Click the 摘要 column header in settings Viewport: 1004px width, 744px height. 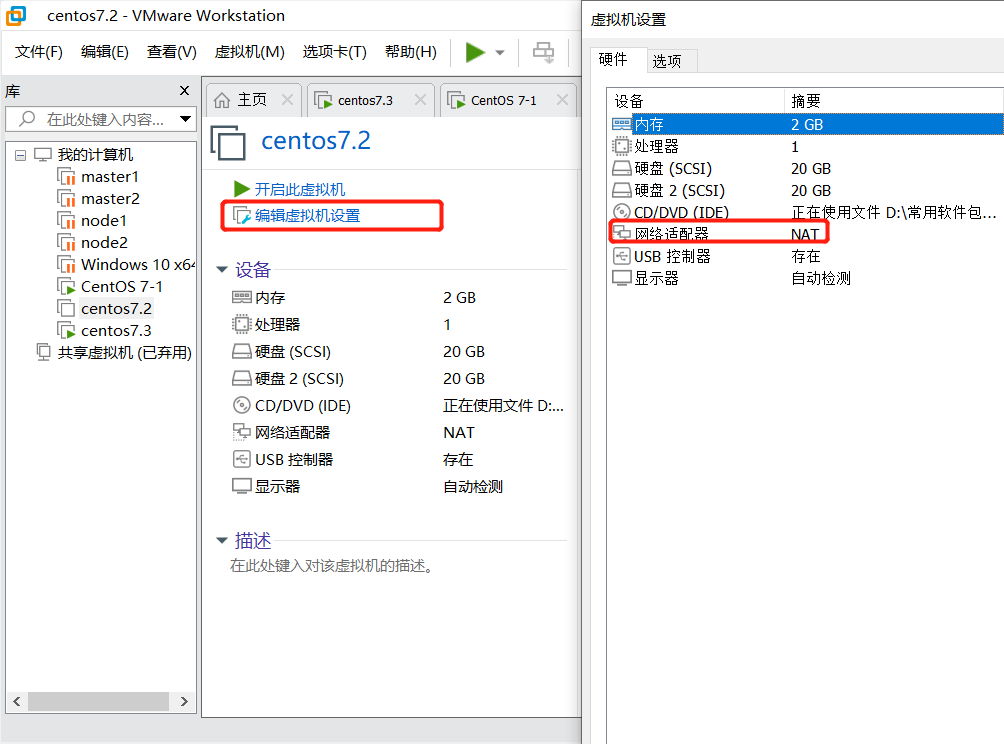893,101
